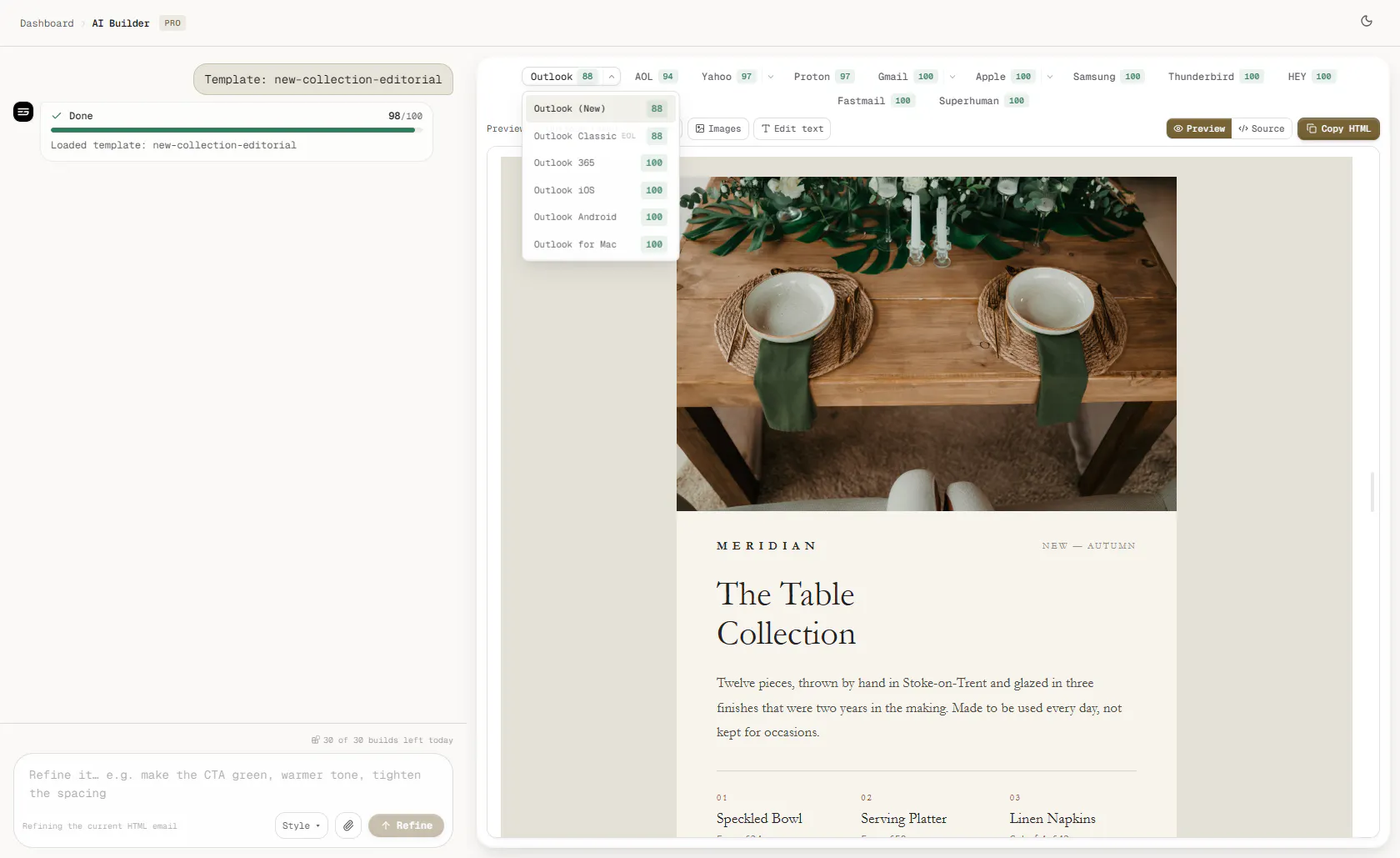Select the Yahoo client tab
This screenshot has width=1400, height=858.
(728, 77)
